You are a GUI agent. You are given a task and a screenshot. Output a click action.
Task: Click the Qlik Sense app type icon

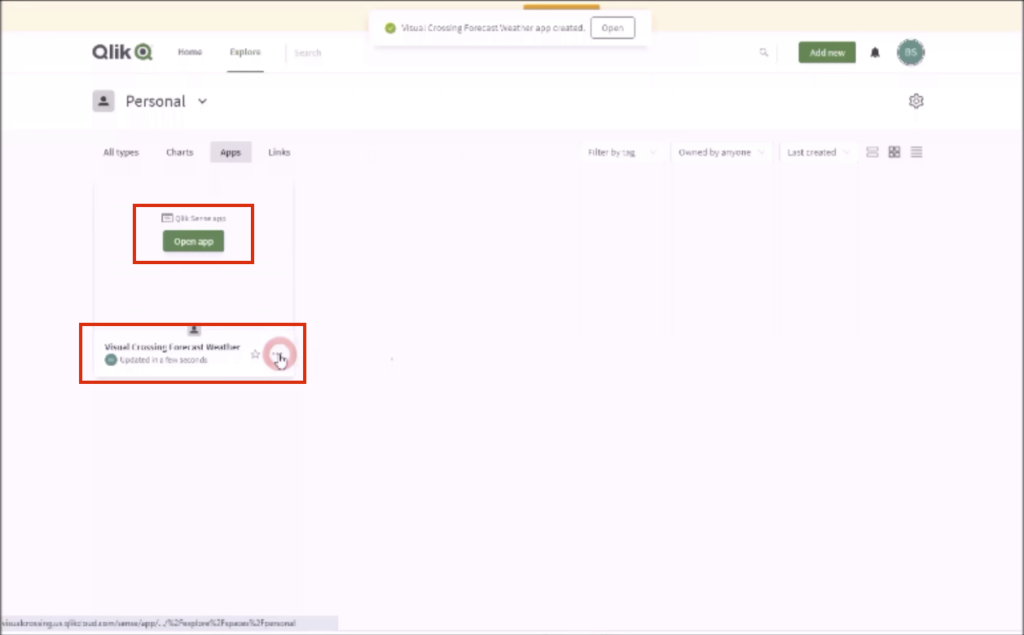click(167, 218)
